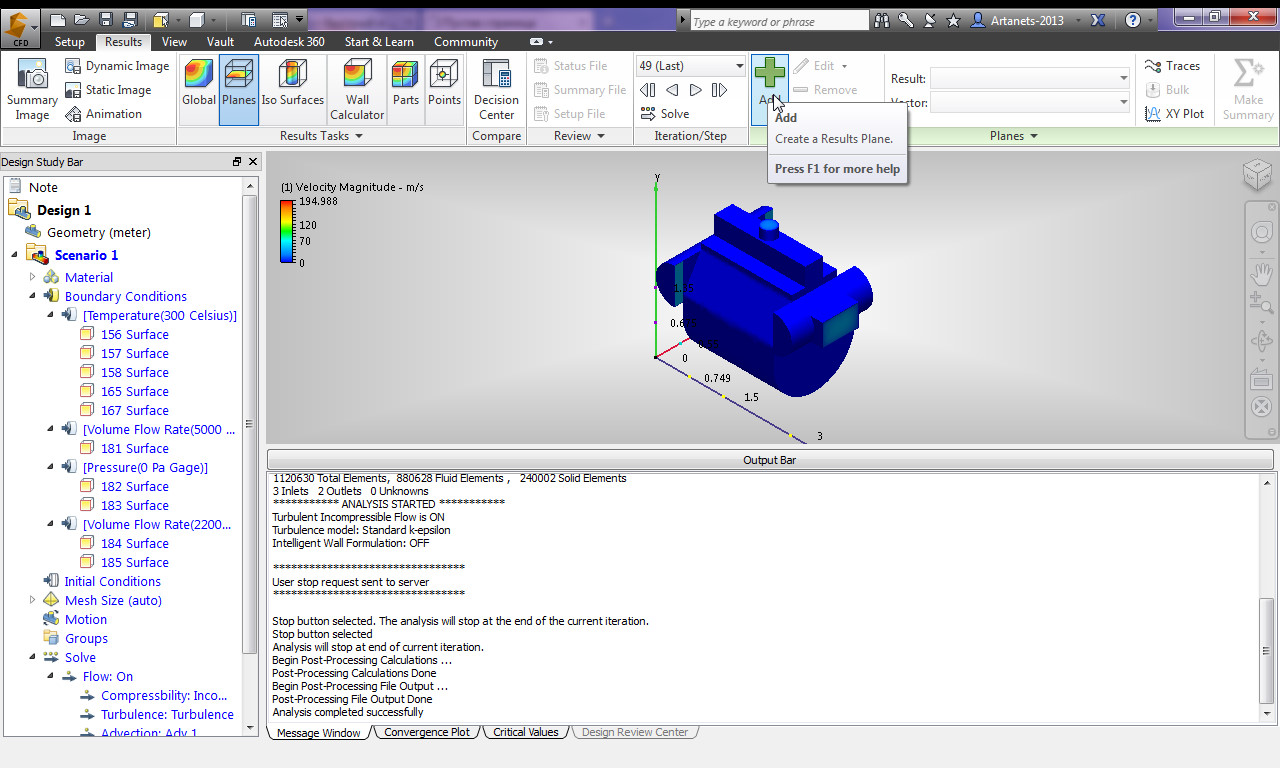
Task: Click the Solve button in Iteration/Step
Action: point(664,114)
